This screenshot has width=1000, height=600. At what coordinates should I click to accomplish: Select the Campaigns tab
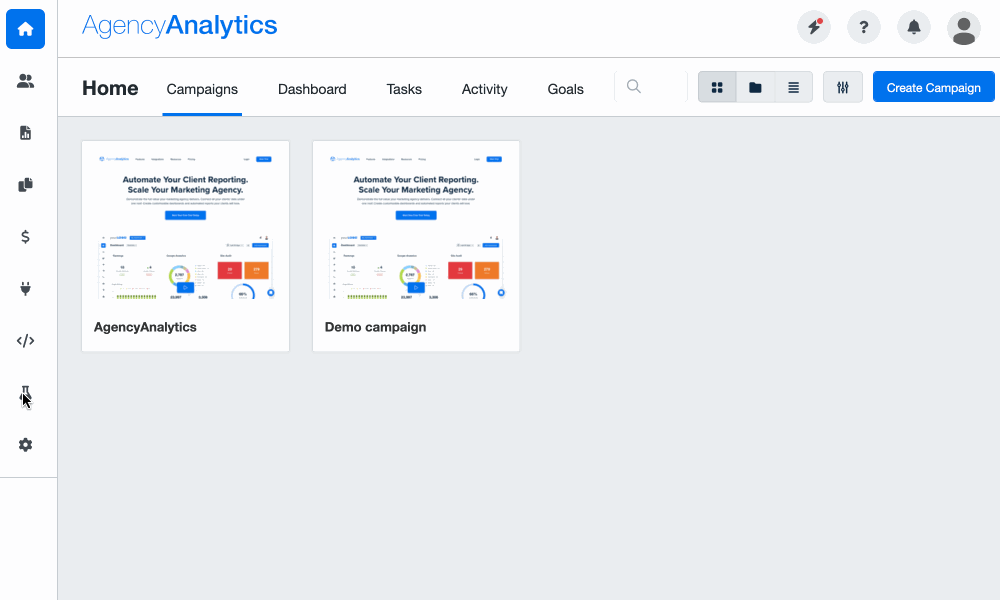[202, 89]
